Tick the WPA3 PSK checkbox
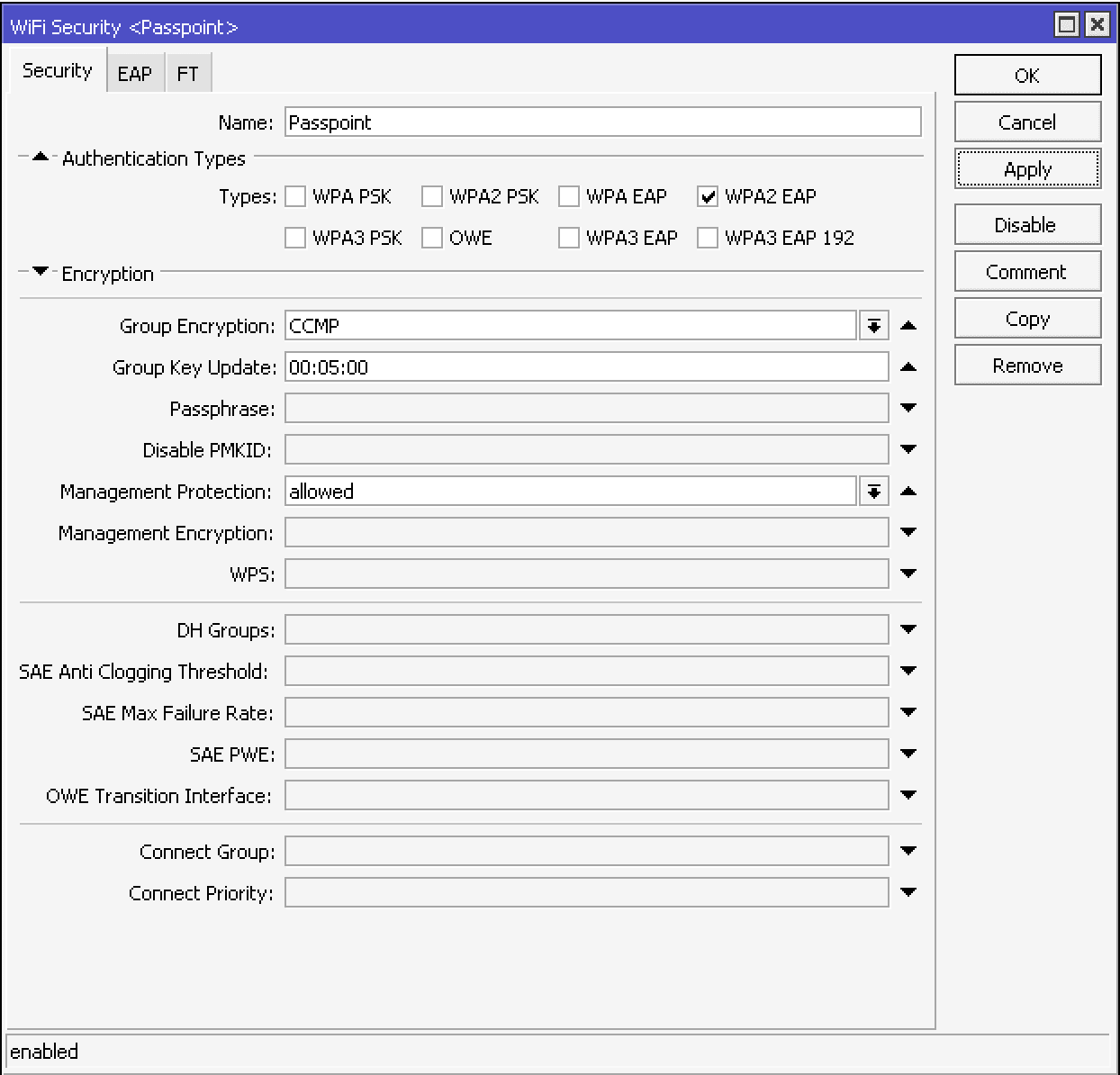1120x1075 pixels. (295, 238)
